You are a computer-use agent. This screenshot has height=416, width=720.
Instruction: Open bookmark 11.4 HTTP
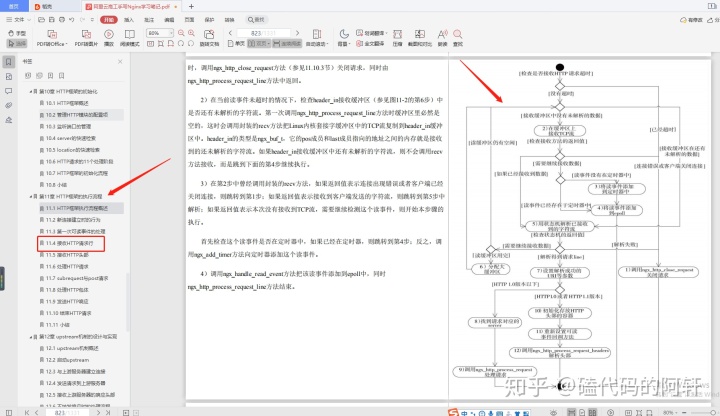pos(71,243)
